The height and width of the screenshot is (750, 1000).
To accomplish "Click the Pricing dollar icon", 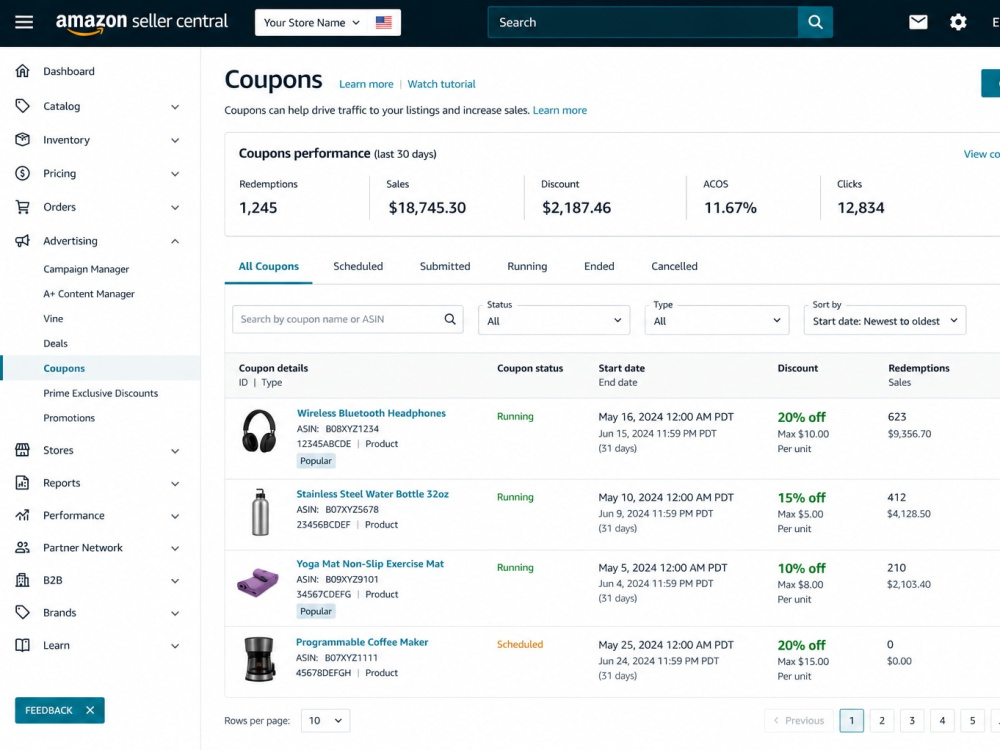I will 22,173.
